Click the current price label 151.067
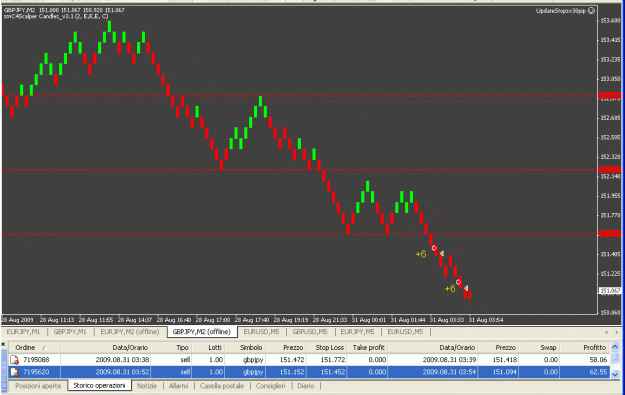Viewport: 625px width, 395px height. coord(610,291)
